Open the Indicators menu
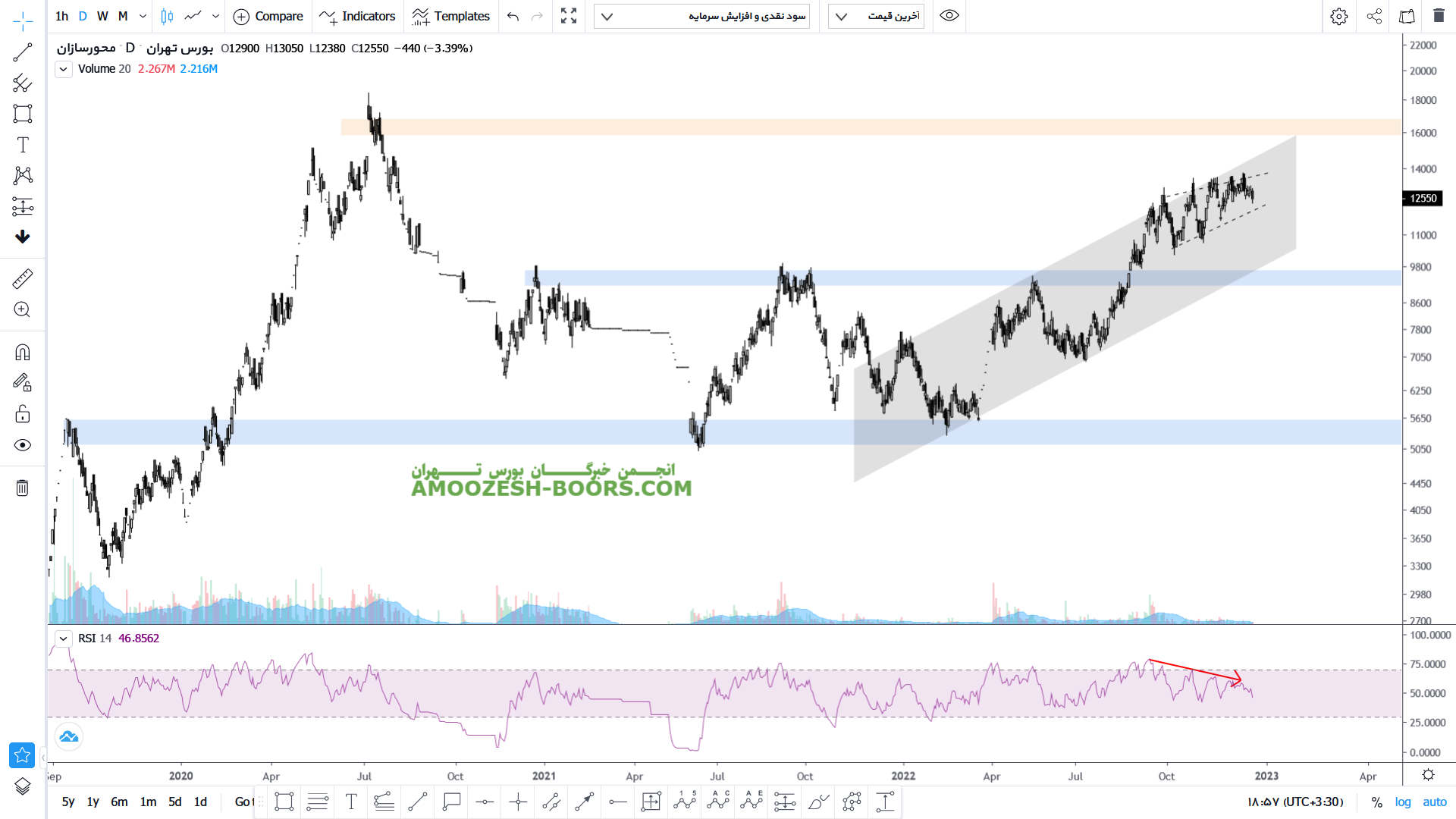Image resolution: width=1456 pixels, height=819 pixels. coord(358,16)
